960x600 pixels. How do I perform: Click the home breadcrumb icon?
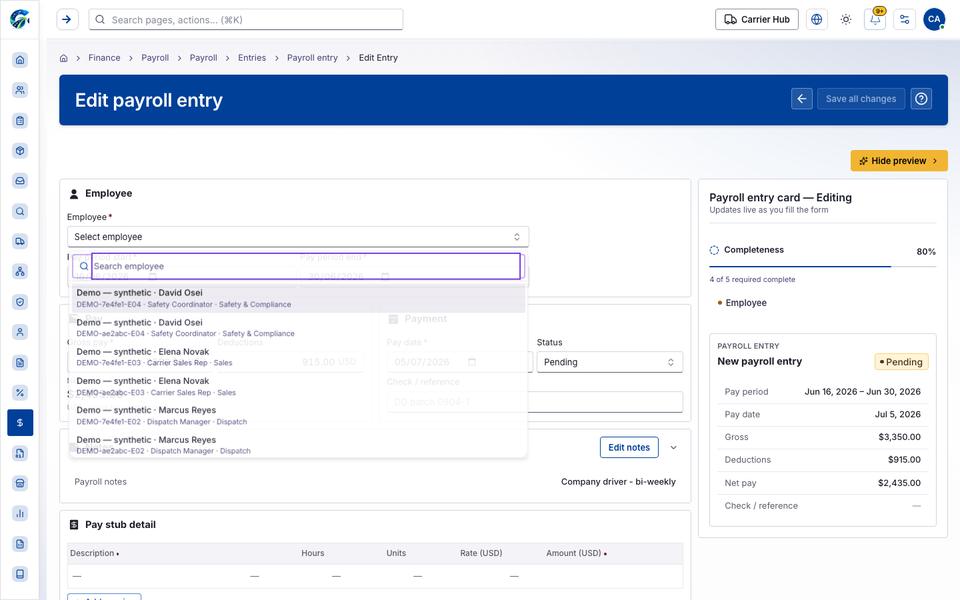click(x=64, y=58)
